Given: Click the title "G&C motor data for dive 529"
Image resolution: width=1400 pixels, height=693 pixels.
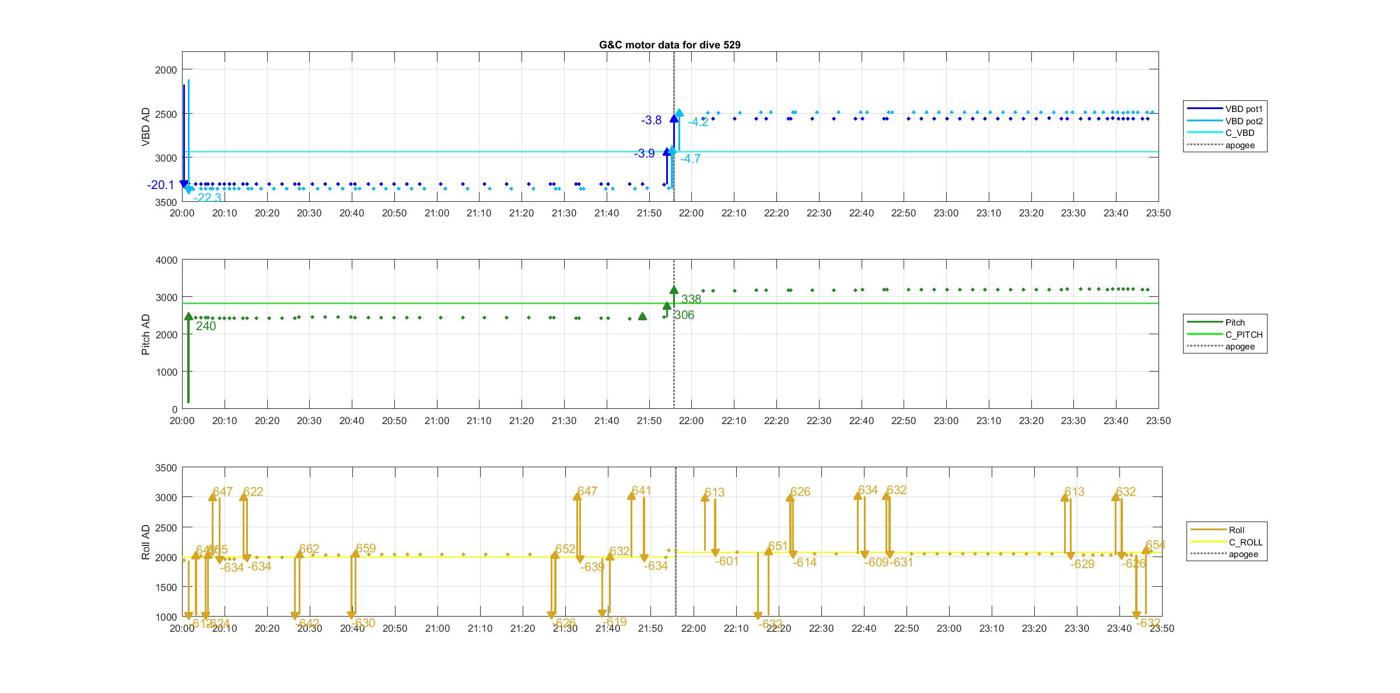Looking at the screenshot, I should point(670,45).
